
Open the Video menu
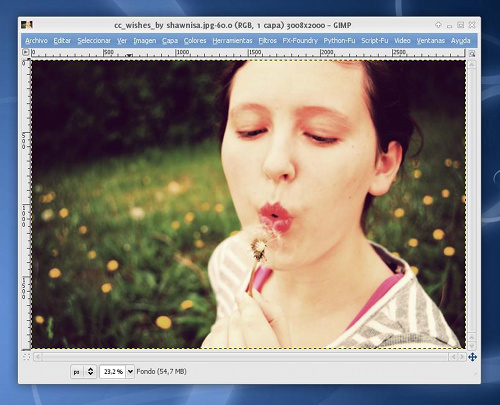pos(402,41)
